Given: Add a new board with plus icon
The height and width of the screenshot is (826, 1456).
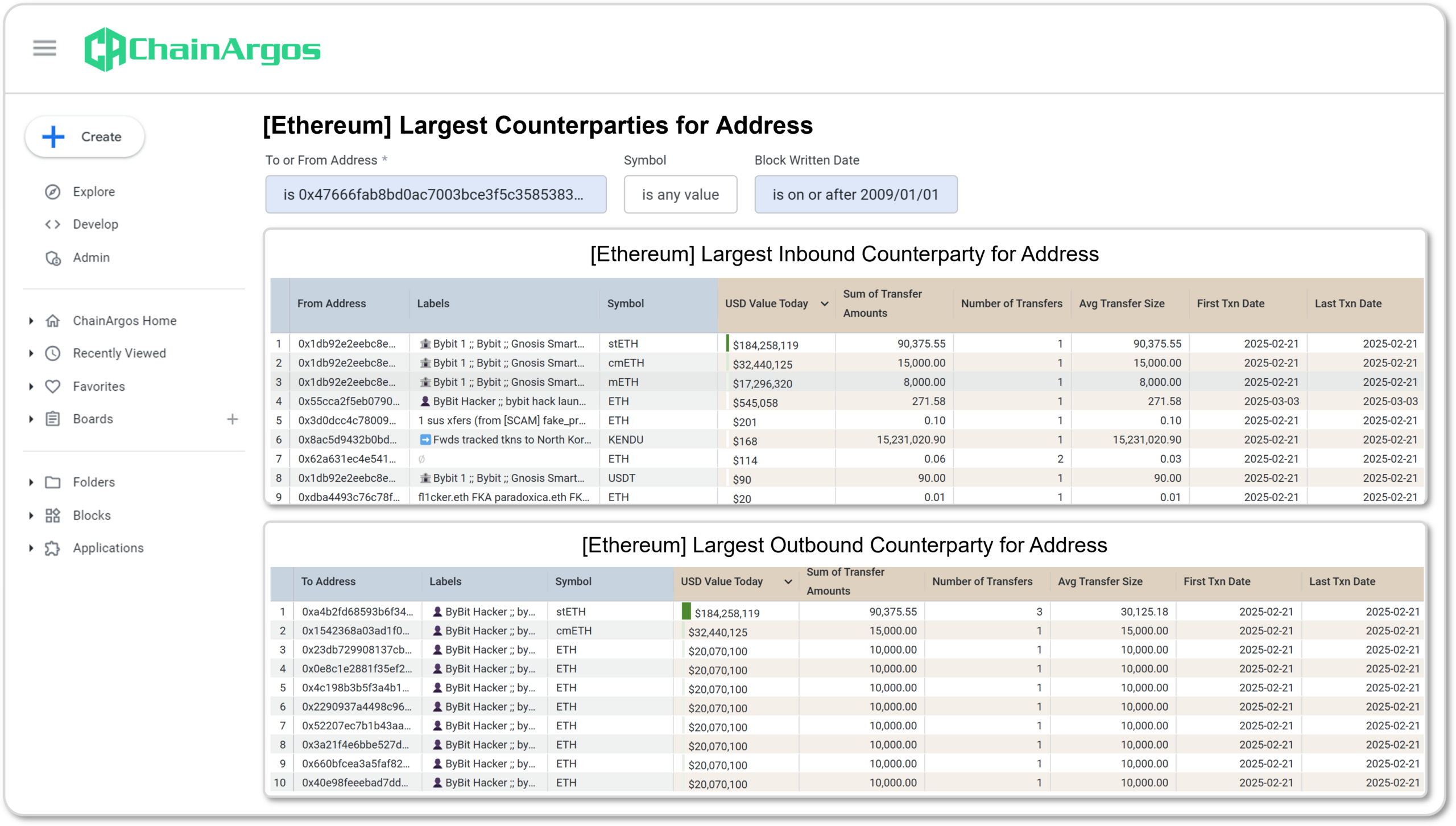Looking at the screenshot, I should coord(232,419).
